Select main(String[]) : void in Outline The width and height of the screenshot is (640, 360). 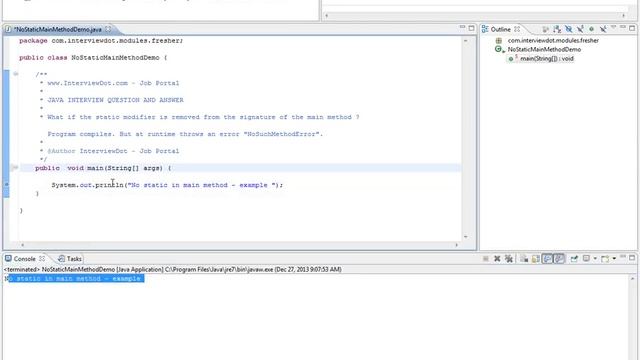[x=547, y=59]
